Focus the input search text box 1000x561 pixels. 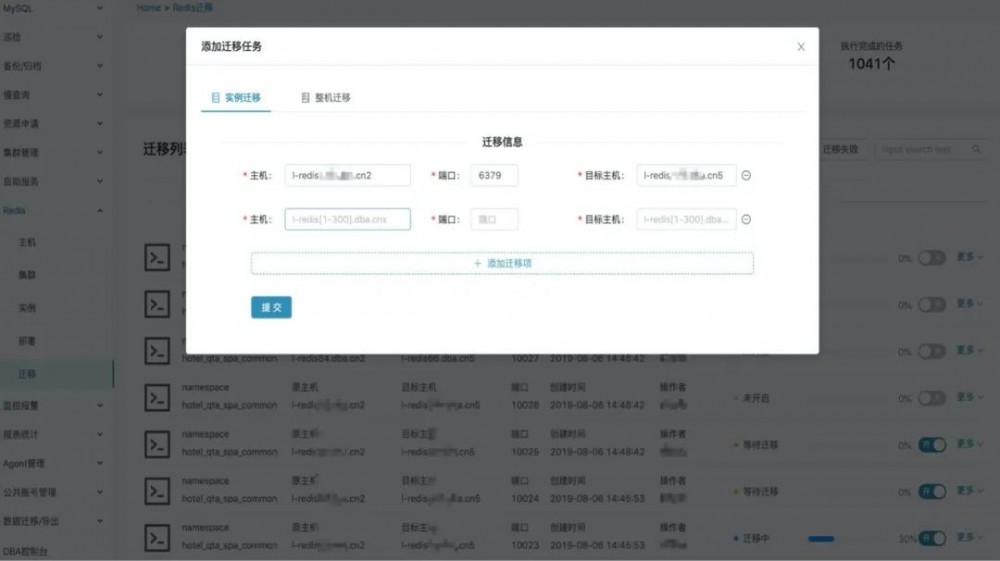(x=922, y=149)
